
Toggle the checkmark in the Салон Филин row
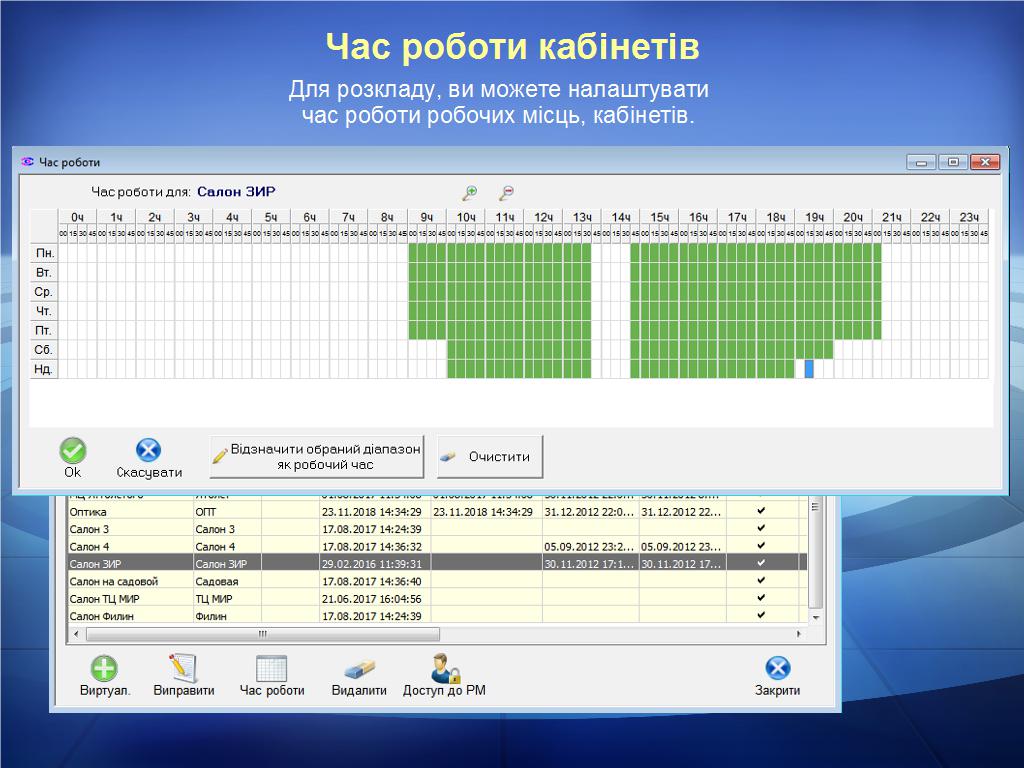761,615
